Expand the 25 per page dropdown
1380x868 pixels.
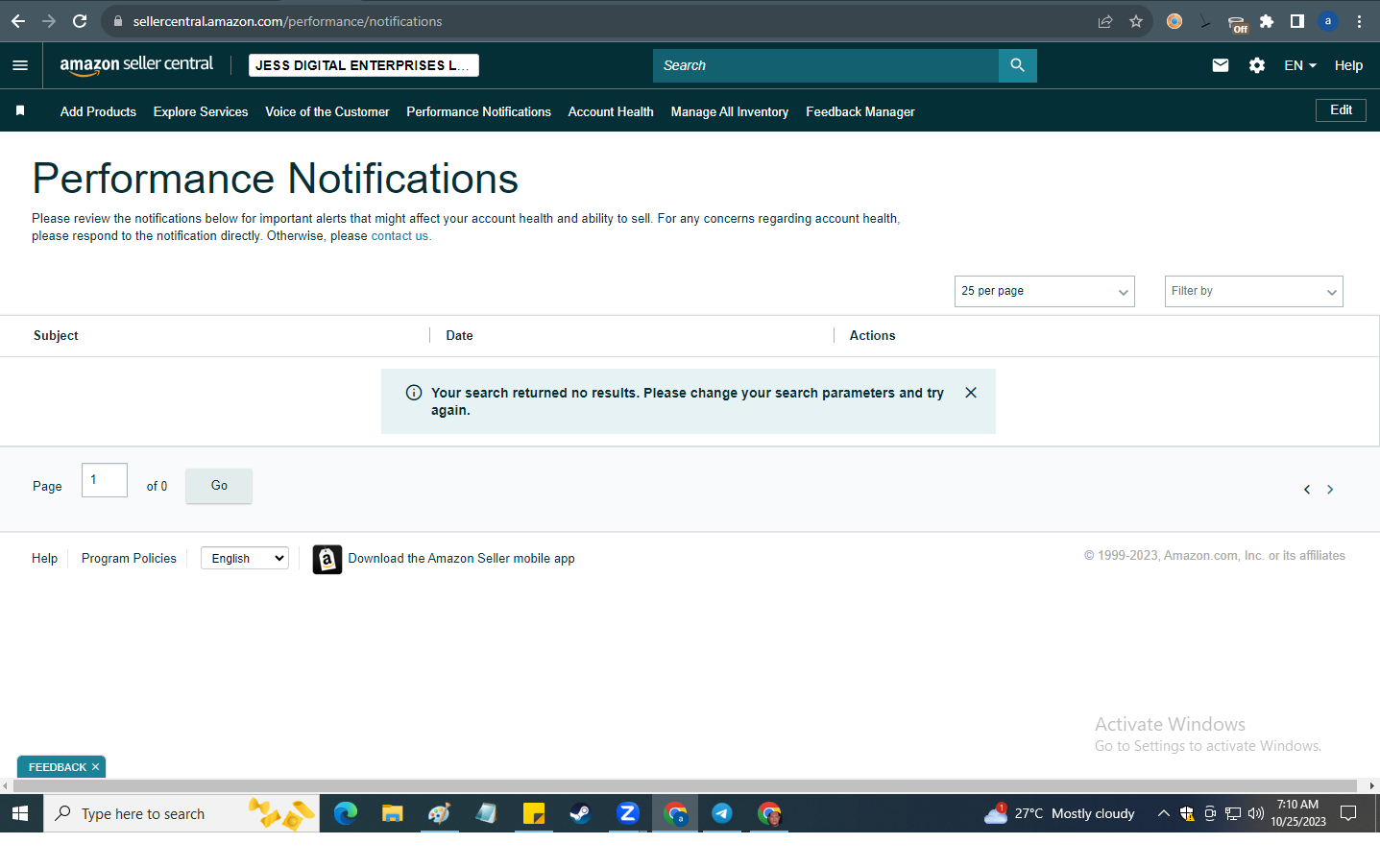(x=1045, y=291)
